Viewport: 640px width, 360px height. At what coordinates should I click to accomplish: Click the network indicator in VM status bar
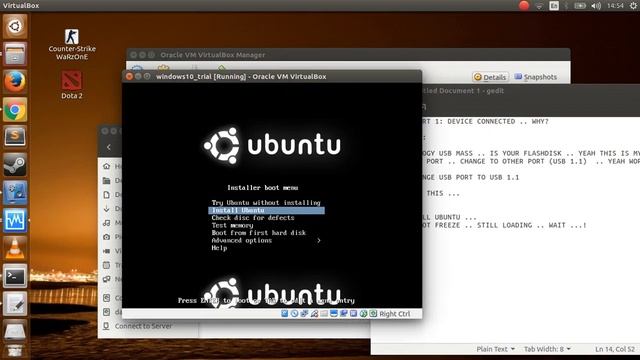[x=304, y=313]
